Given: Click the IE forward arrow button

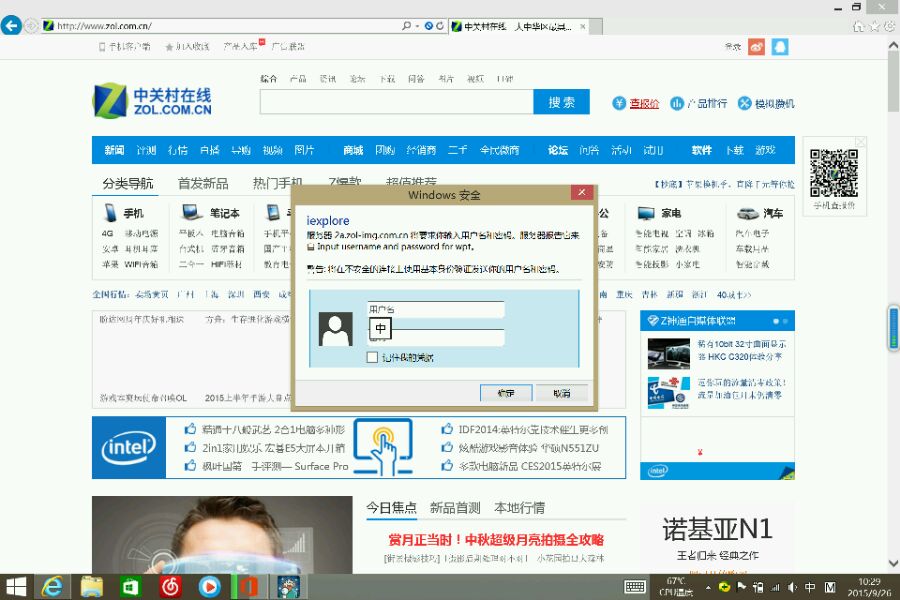Looking at the screenshot, I should click(31, 26).
